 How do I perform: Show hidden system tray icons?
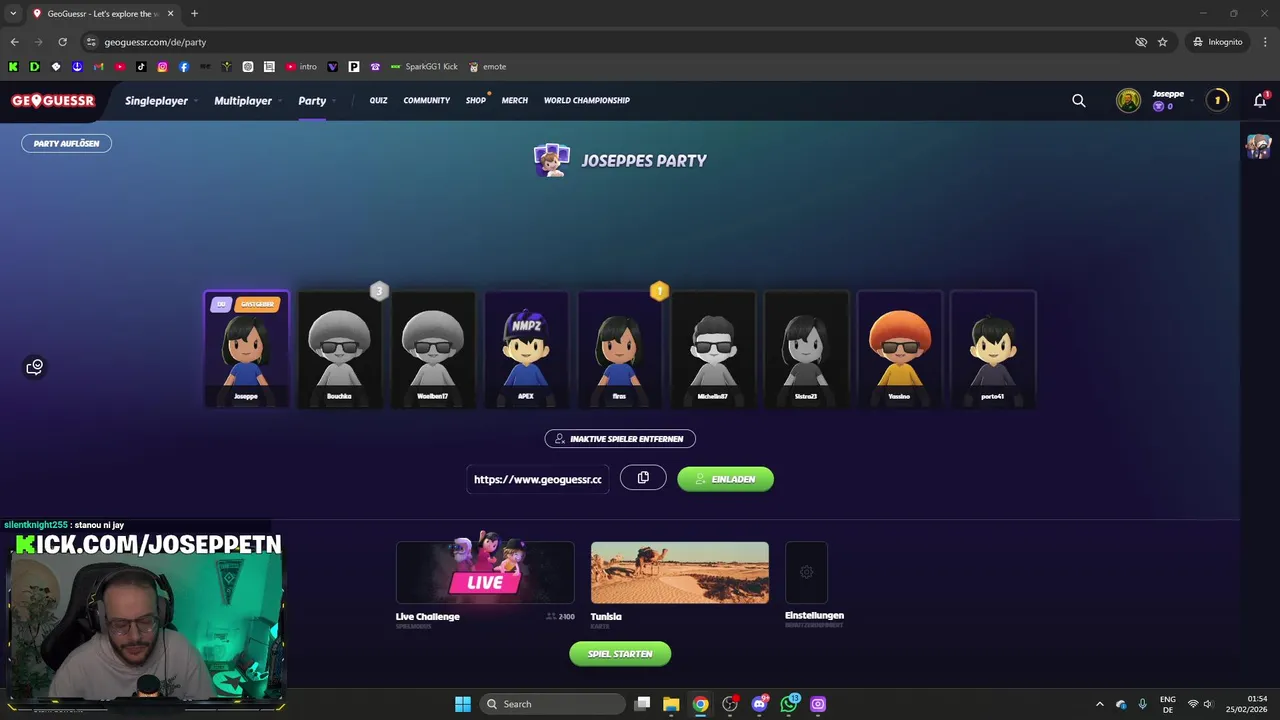pyautogui.click(x=1100, y=704)
